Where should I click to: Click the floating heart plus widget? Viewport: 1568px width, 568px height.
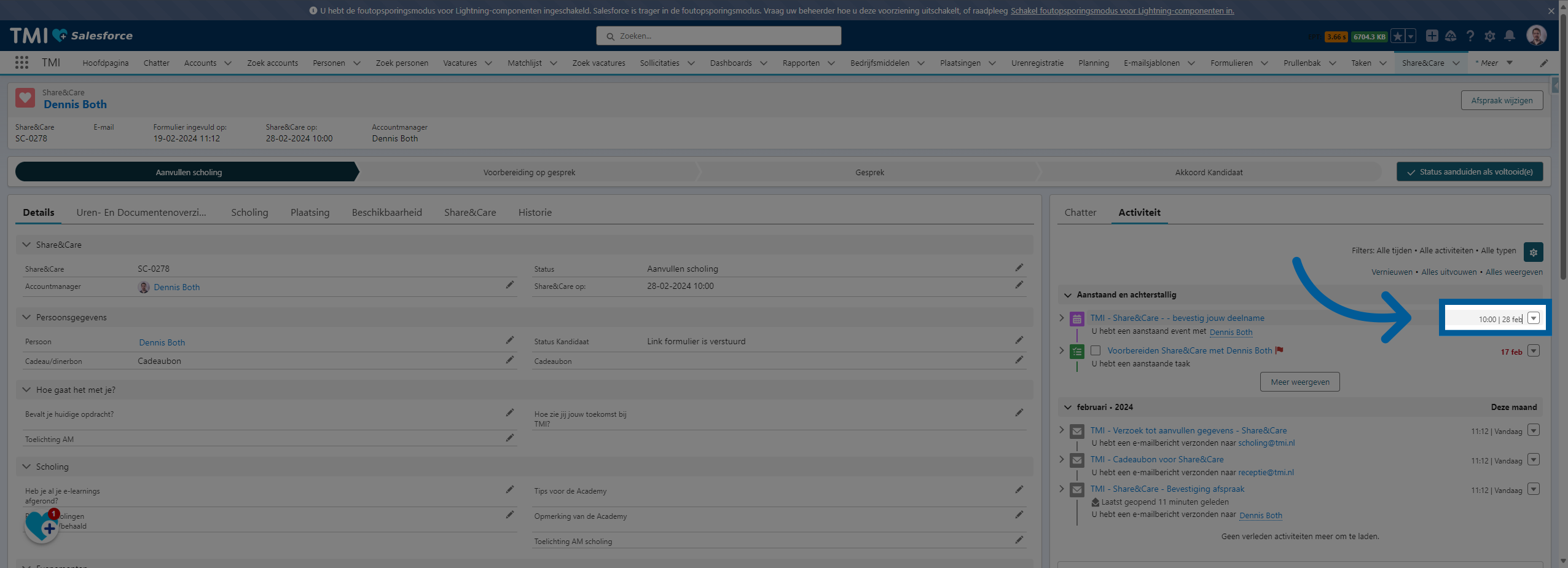pyautogui.click(x=42, y=527)
